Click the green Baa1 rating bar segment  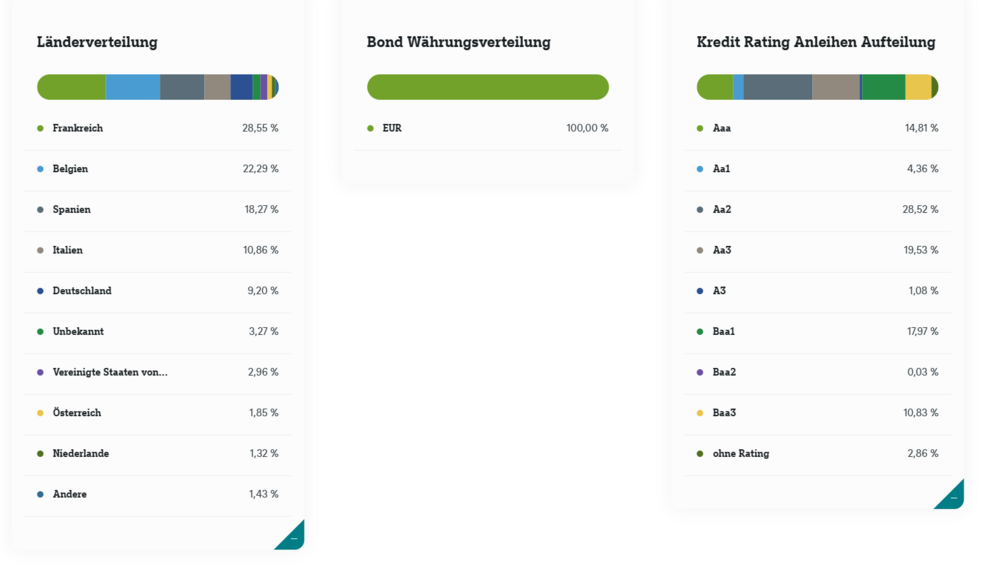[883, 87]
